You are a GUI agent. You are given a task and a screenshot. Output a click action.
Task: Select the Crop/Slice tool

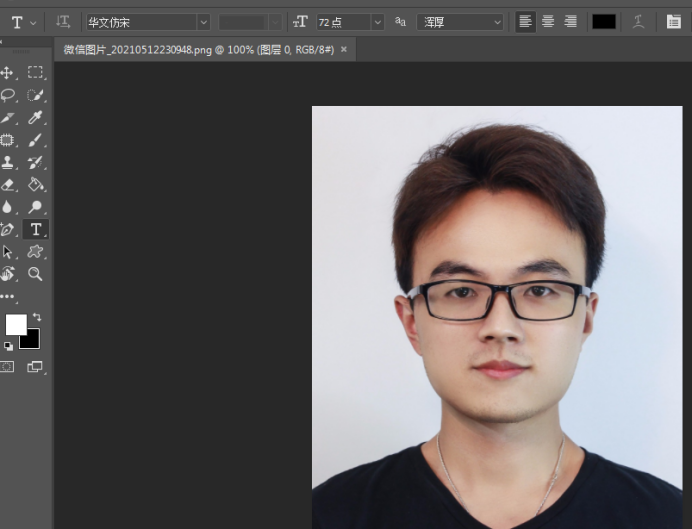click(x=8, y=118)
